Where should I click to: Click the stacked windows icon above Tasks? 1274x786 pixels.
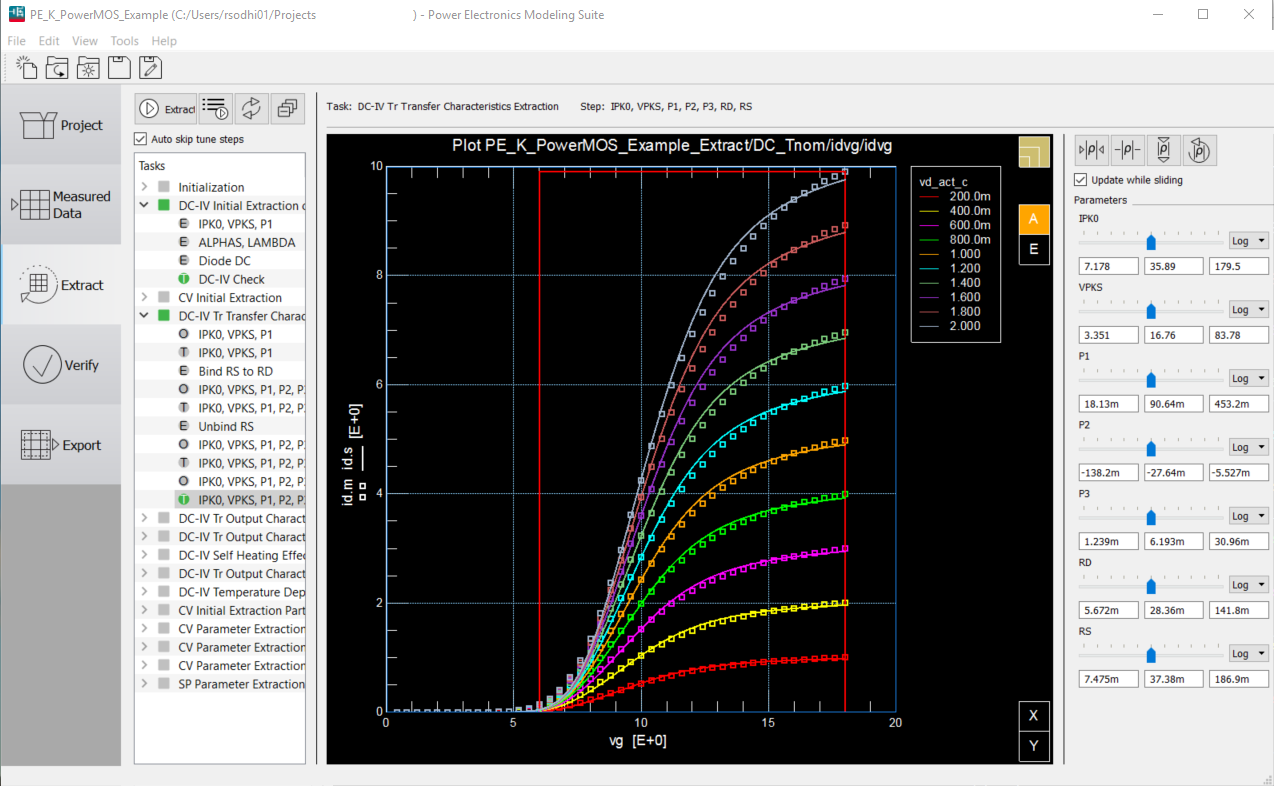pyautogui.click(x=287, y=108)
